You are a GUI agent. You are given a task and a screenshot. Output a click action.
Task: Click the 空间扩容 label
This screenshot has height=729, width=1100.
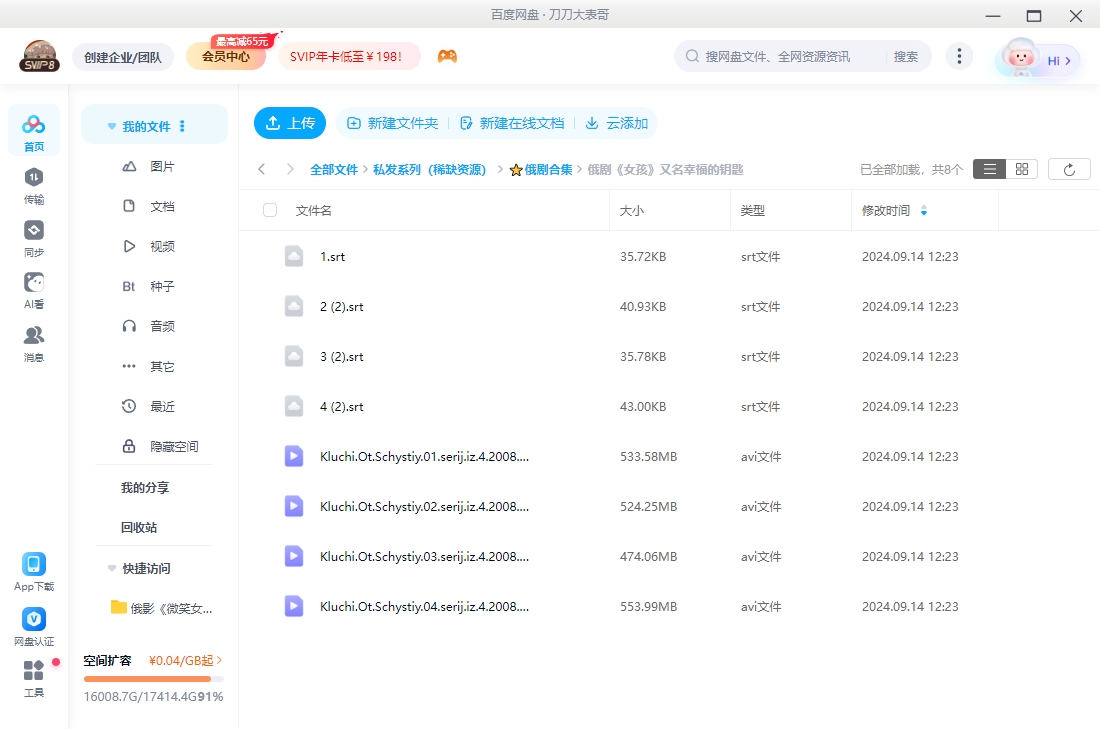(x=107, y=661)
